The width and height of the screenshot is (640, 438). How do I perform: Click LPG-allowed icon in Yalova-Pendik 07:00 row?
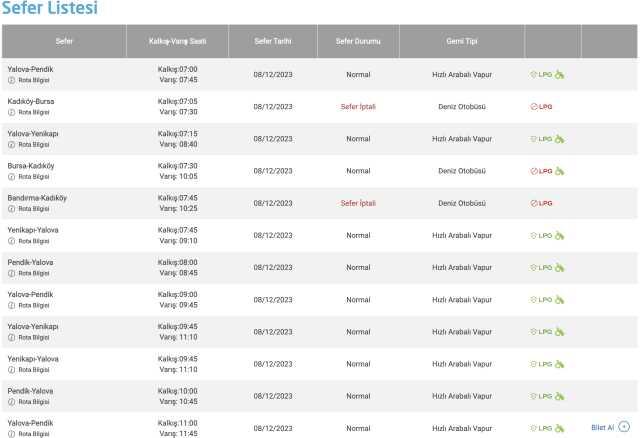(541, 75)
